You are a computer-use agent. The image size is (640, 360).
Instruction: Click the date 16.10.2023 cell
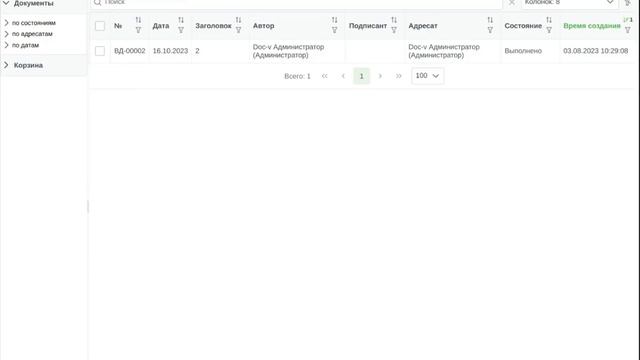click(x=170, y=51)
